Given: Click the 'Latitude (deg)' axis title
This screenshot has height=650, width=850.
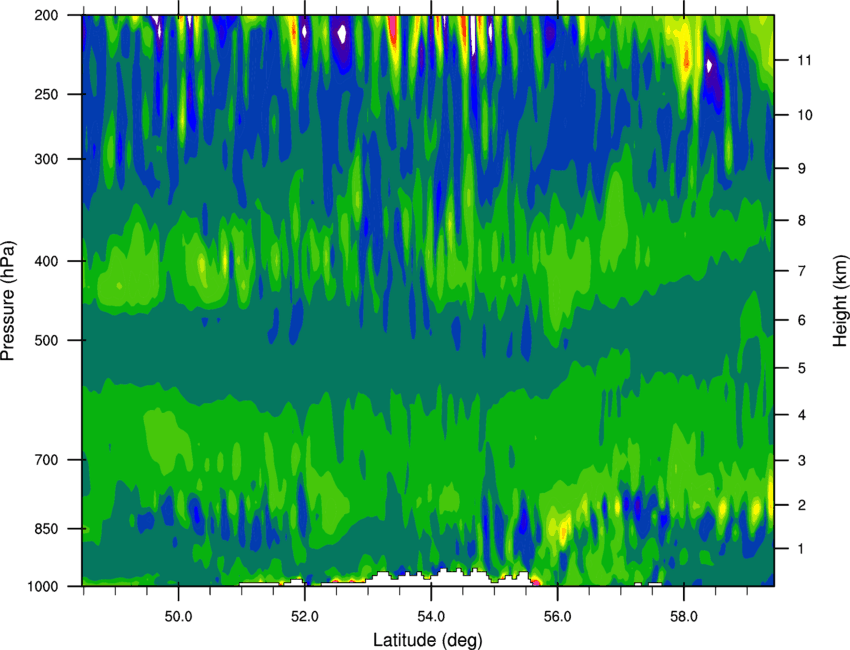Looking at the screenshot, I should (x=428, y=640).
